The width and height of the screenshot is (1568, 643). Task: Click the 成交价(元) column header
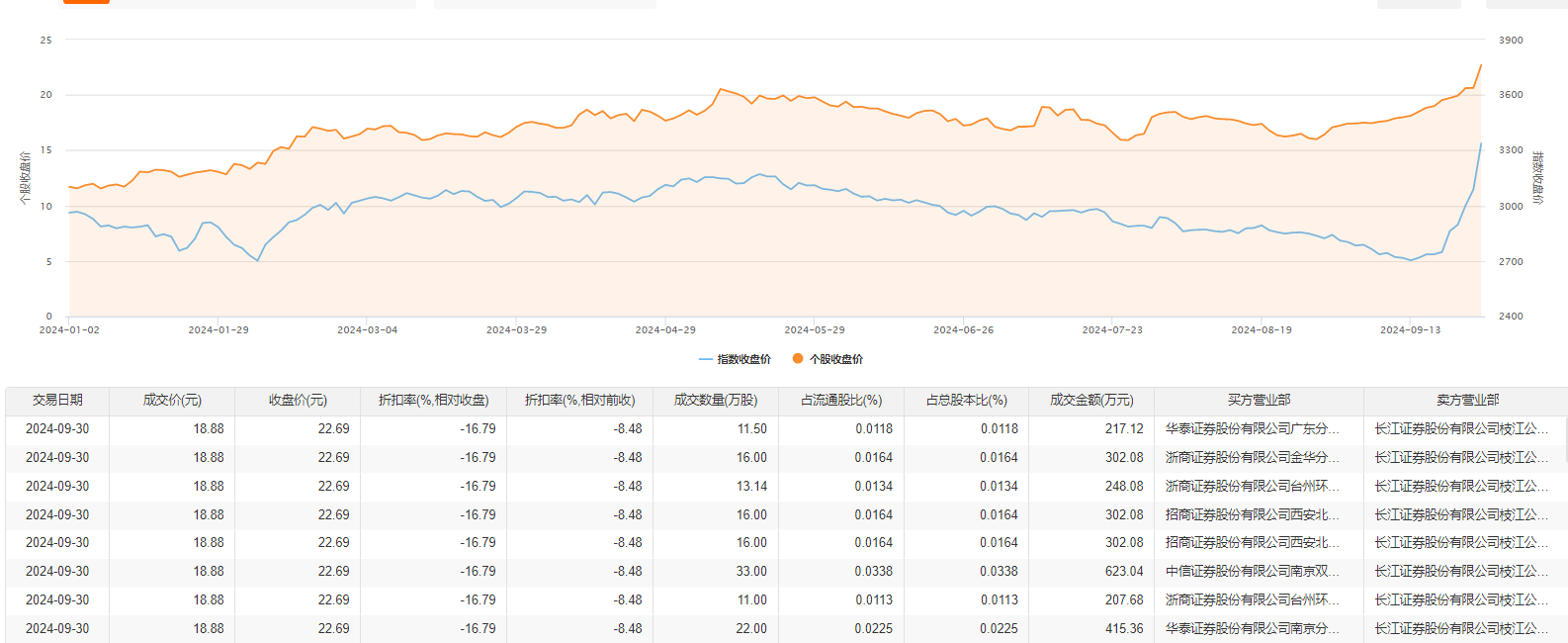pos(172,400)
